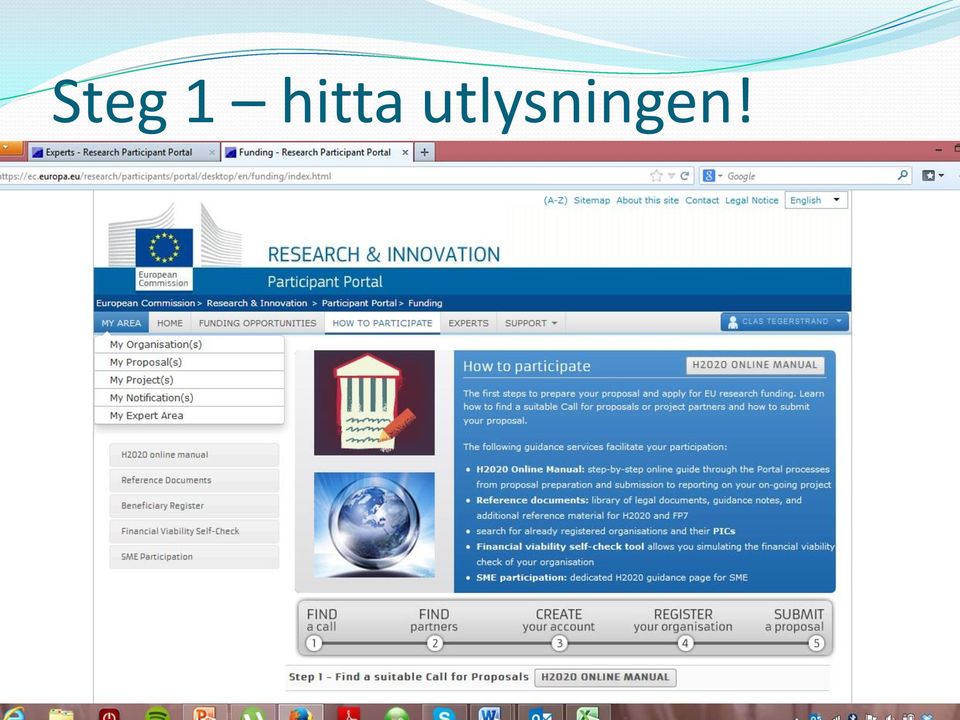Click European Commission in the breadcrumb

tap(146, 303)
